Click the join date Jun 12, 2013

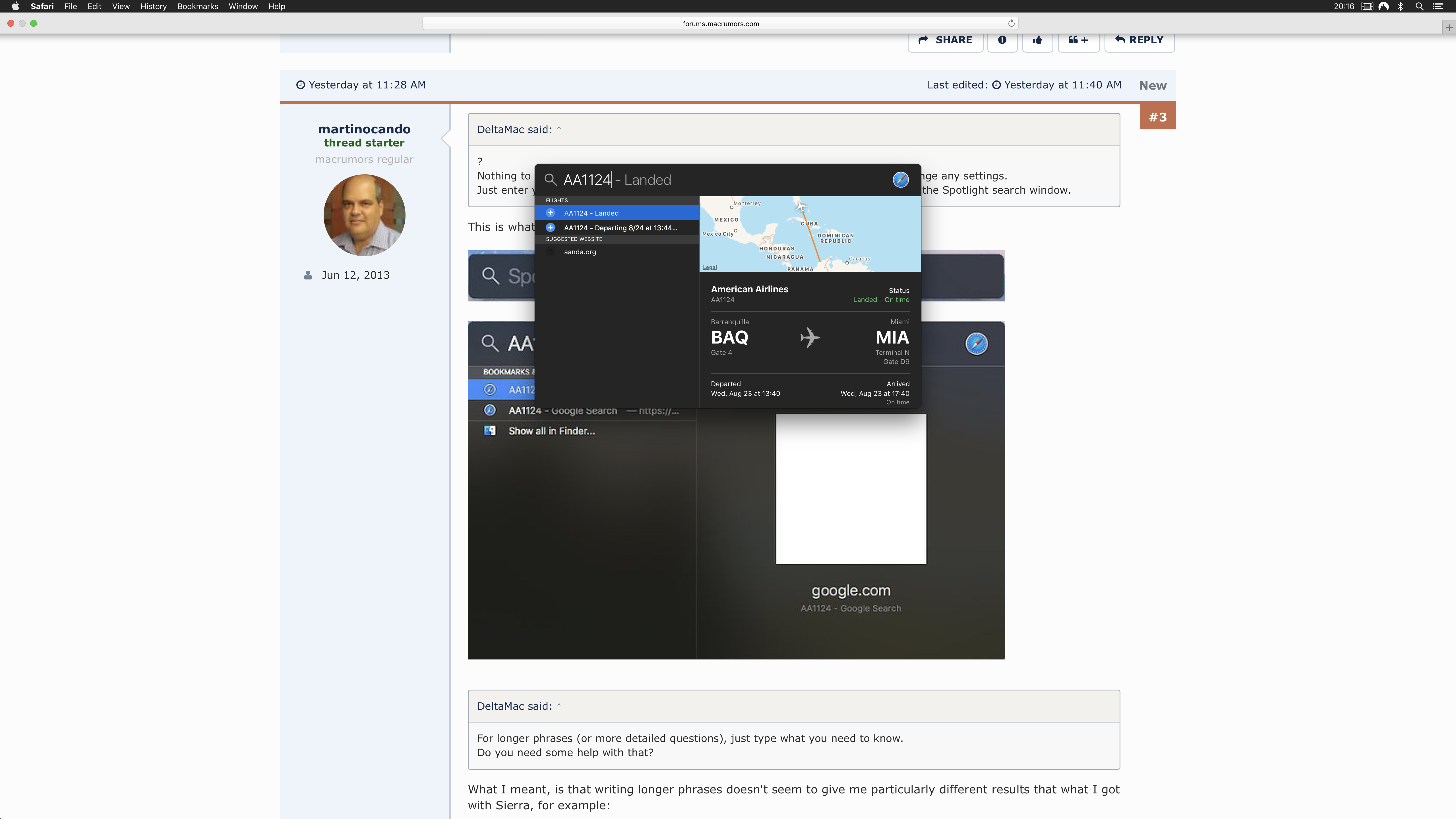pyautogui.click(x=355, y=275)
